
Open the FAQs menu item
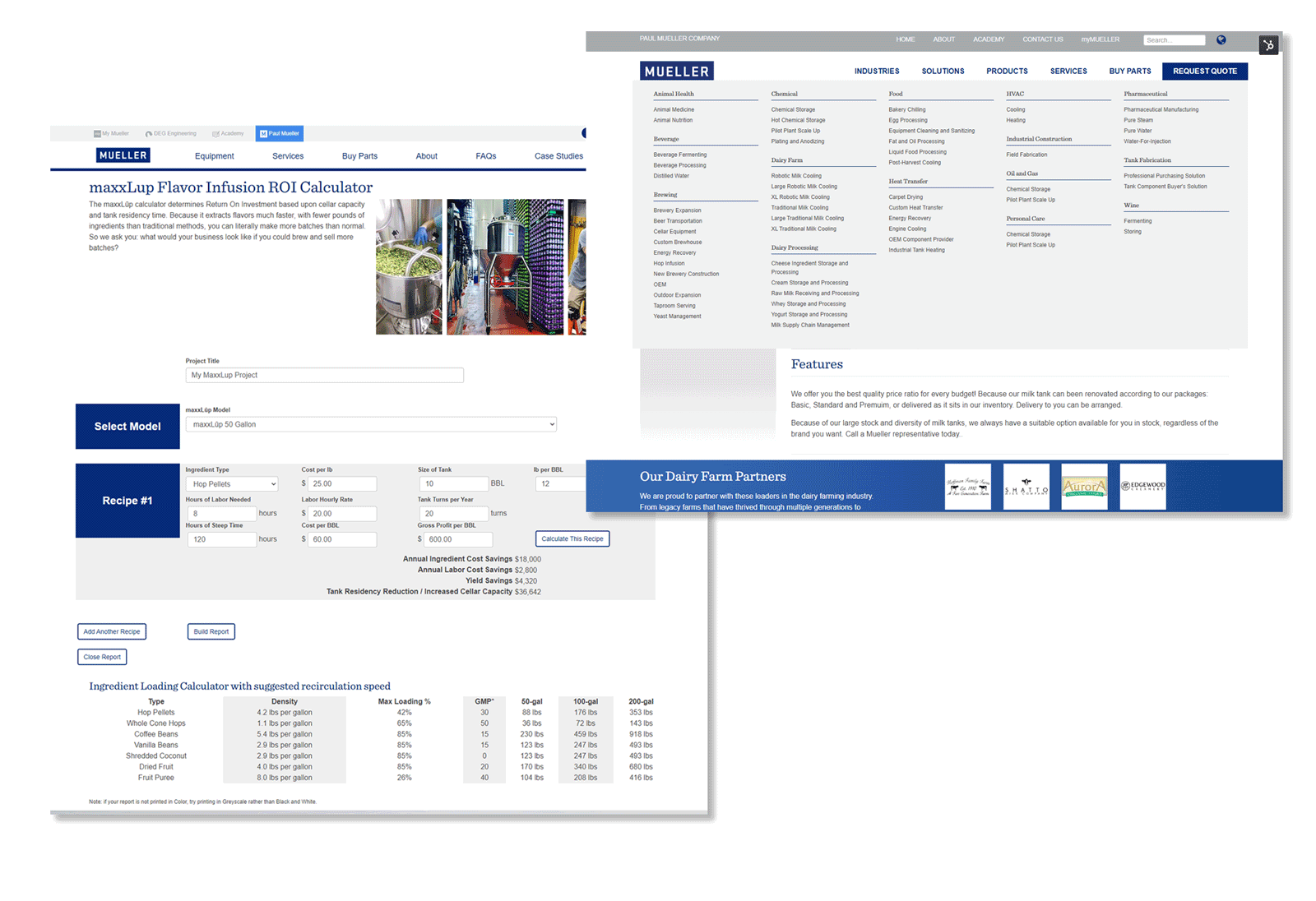tap(486, 156)
